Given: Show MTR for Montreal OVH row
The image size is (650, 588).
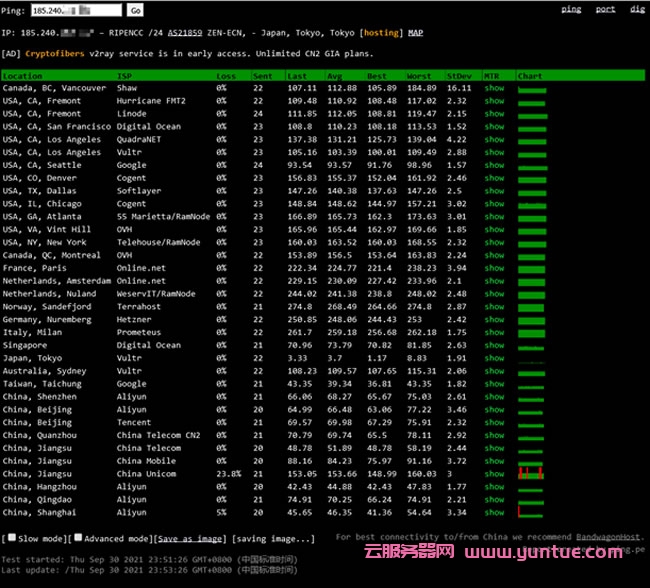Looking at the screenshot, I should [x=494, y=255].
